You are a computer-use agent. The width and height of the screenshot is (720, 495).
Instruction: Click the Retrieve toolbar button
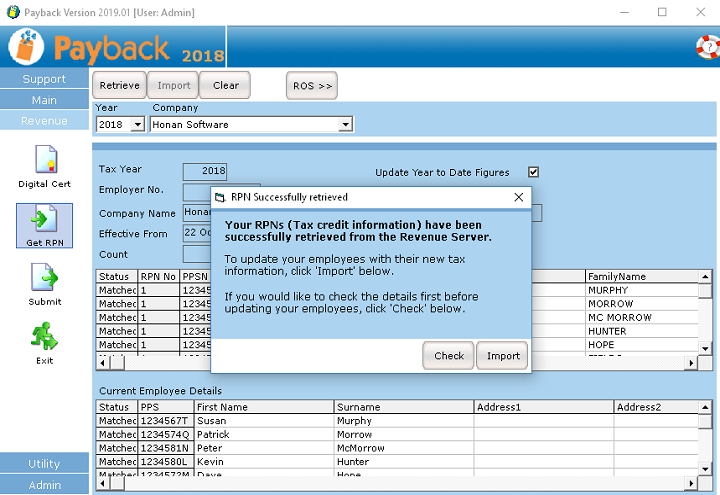click(x=120, y=85)
